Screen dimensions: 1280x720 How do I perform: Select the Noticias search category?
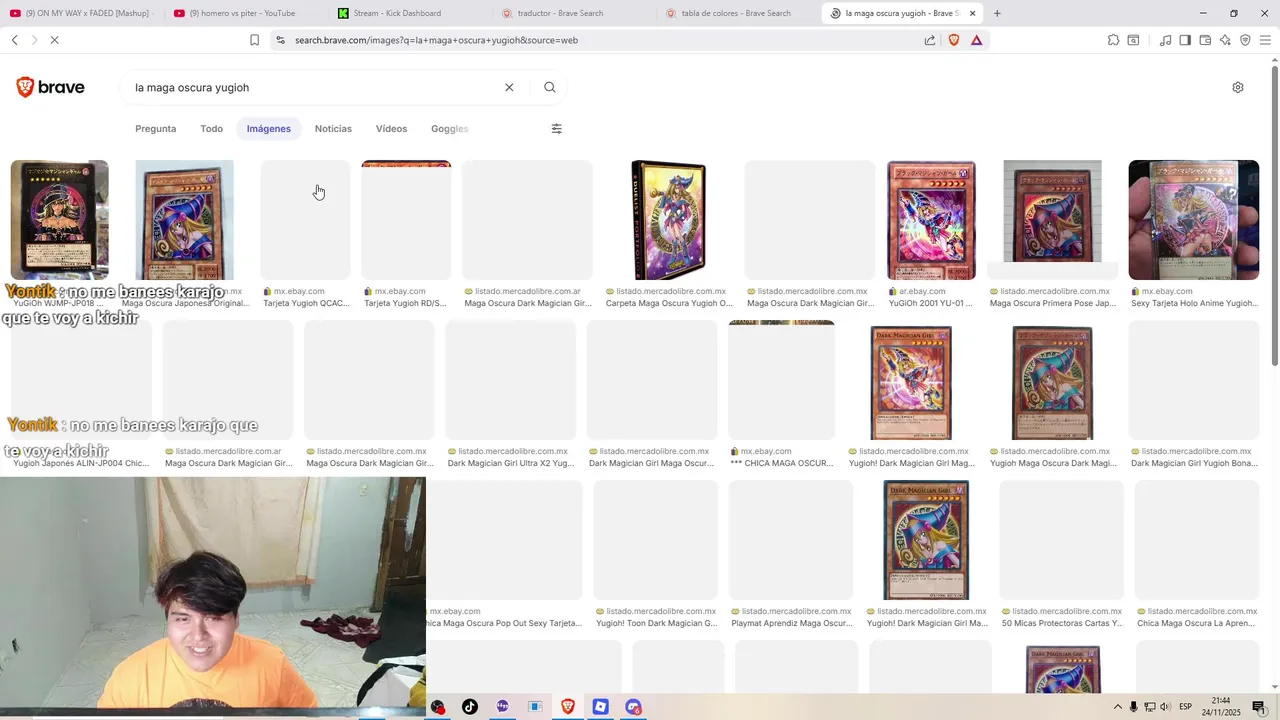[x=333, y=128]
